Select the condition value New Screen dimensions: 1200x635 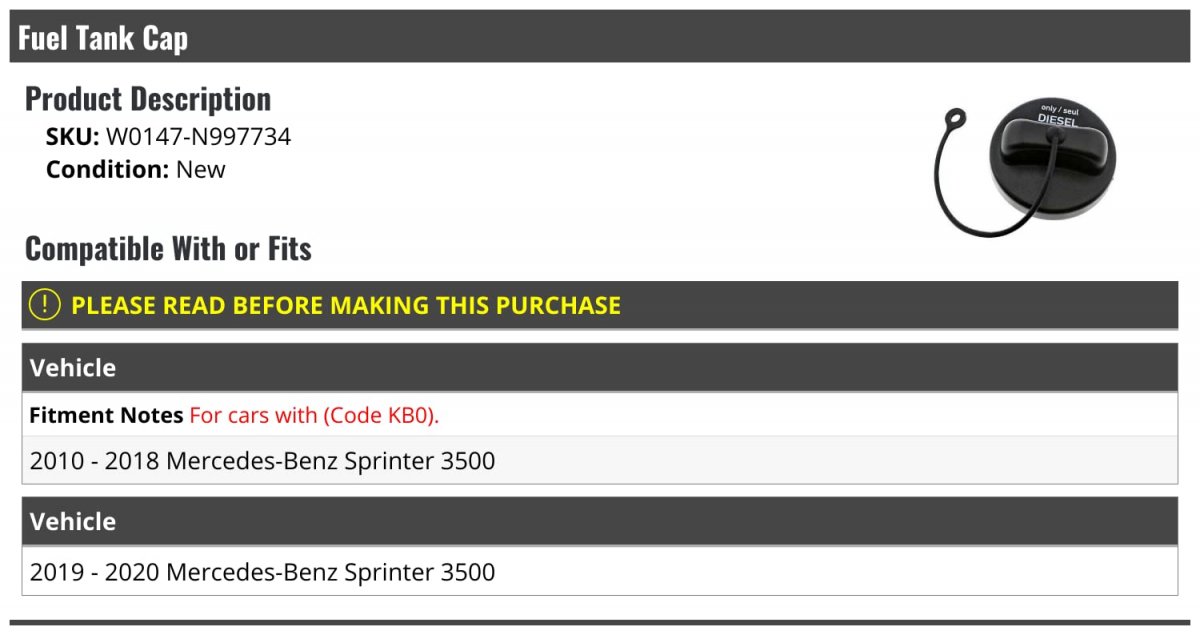[x=201, y=169]
